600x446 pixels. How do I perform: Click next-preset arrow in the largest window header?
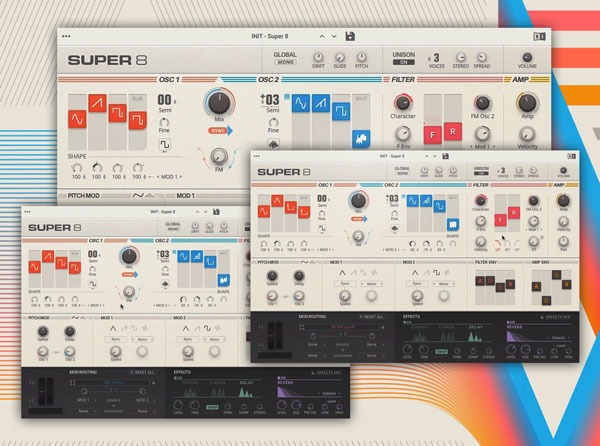(334, 36)
